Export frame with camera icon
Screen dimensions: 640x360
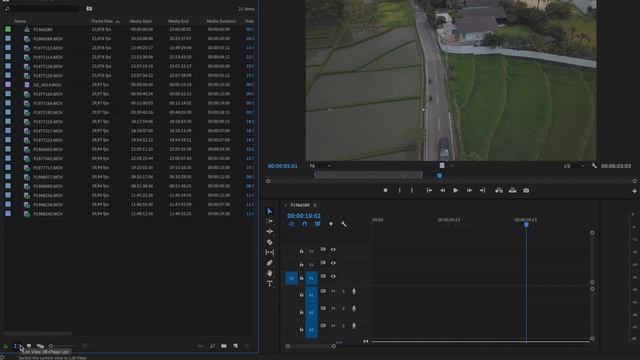pos(526,190)
